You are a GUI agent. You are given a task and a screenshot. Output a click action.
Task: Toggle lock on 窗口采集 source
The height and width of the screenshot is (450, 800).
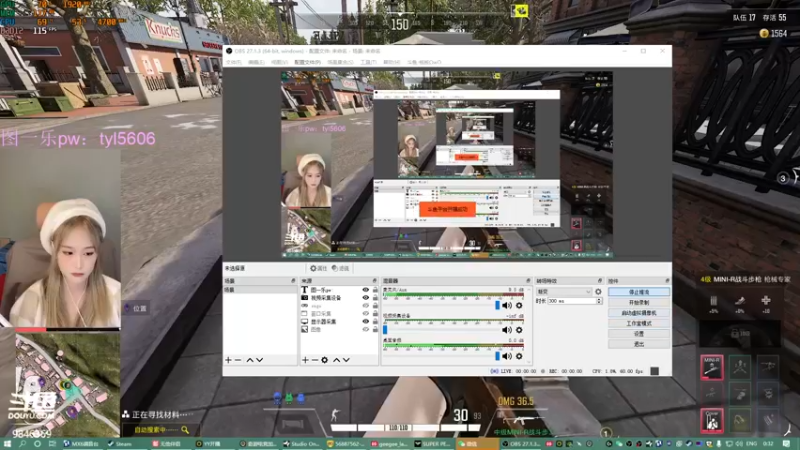(376, 313)
